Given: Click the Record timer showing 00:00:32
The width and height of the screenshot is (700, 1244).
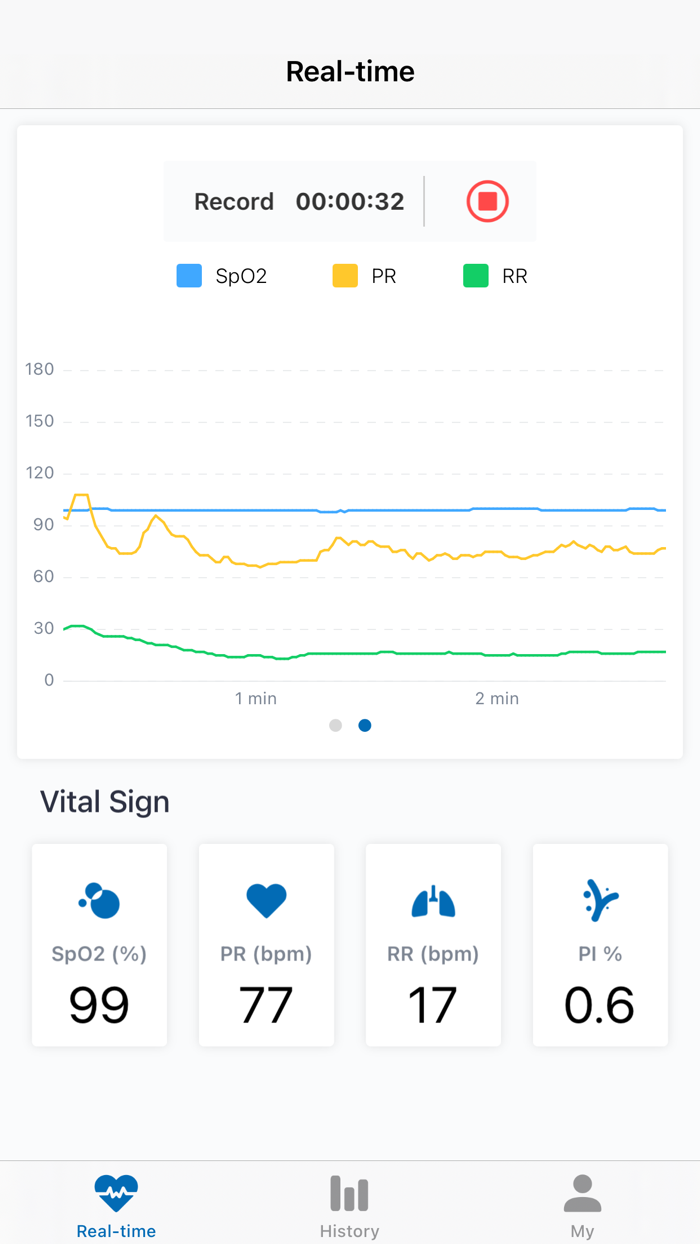Looking at the screenshot, I should coord(349,201).
